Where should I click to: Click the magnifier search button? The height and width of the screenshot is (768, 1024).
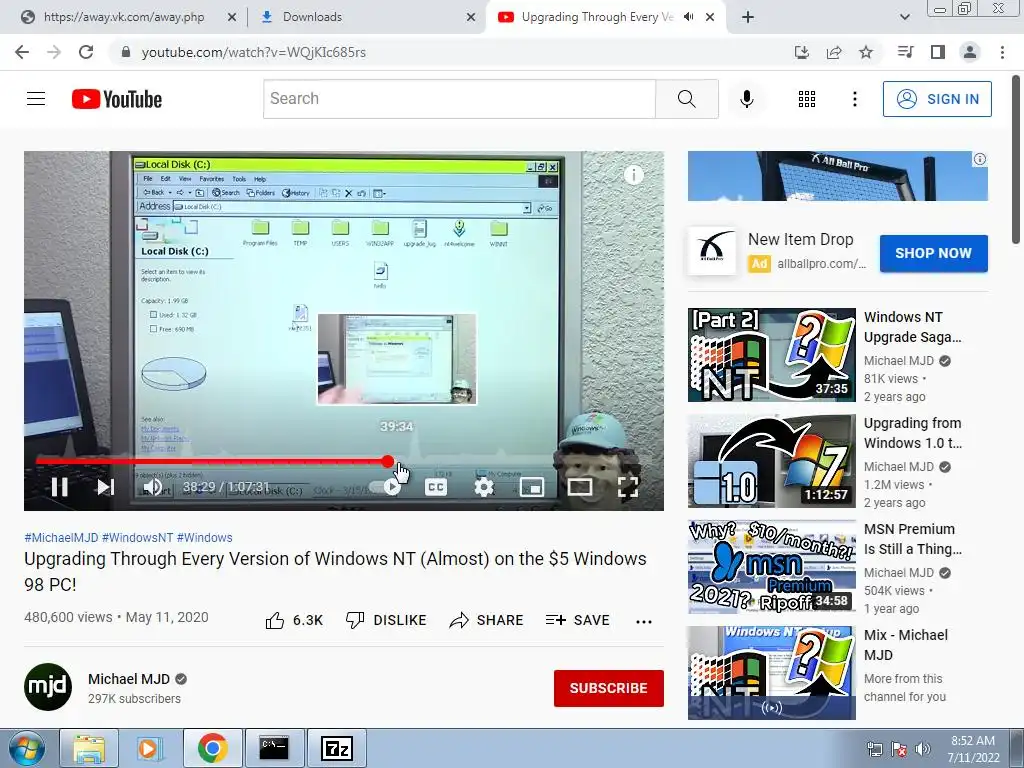[686, 99]
